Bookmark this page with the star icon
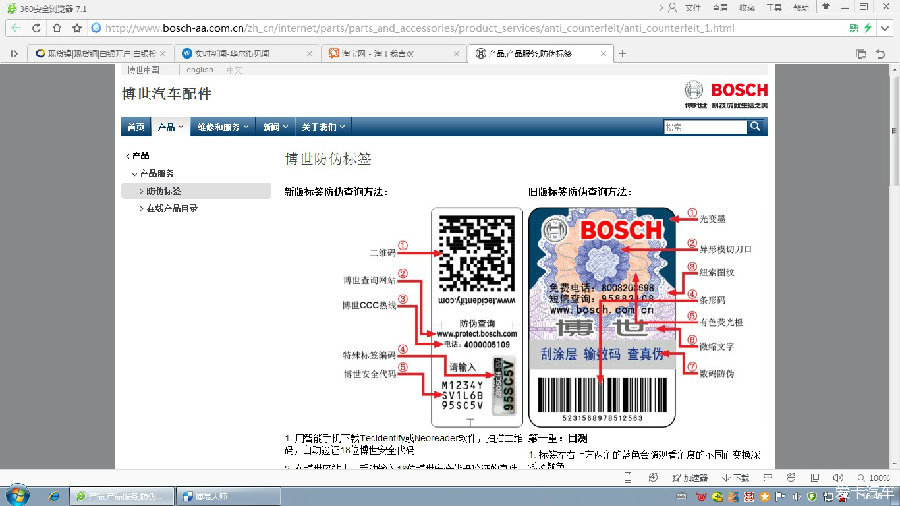Viewport: 900px width, 506px height. coord(77,28)
